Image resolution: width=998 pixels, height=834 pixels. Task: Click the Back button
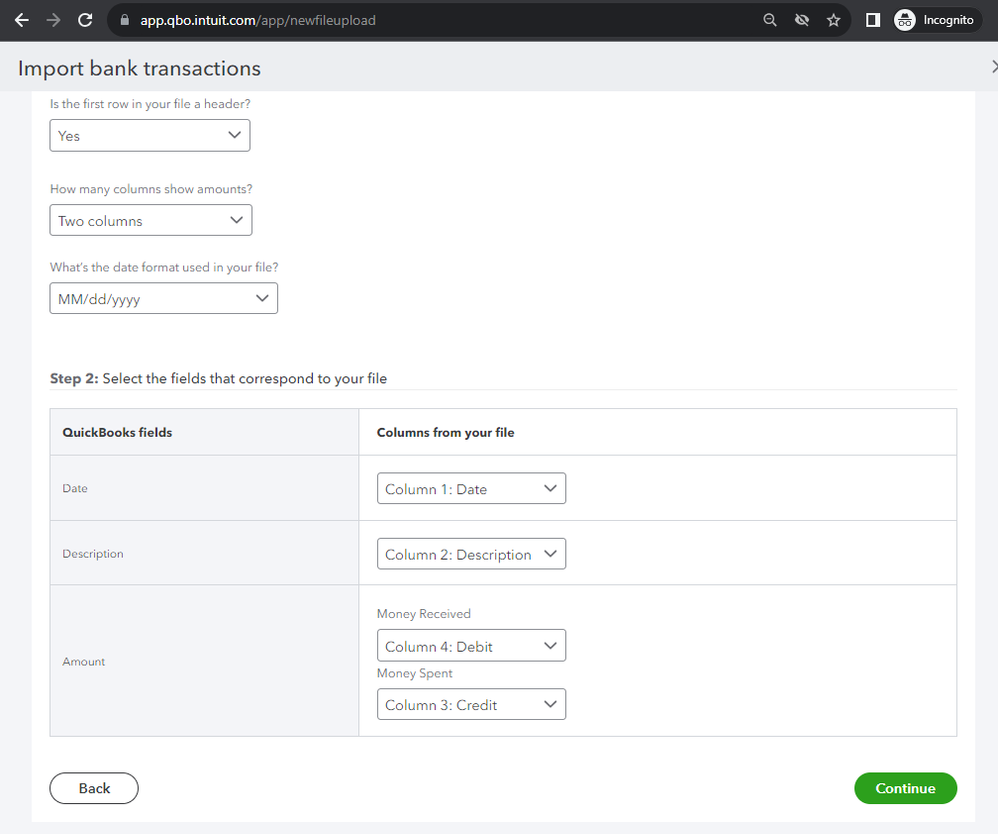(x=94, y=788)
